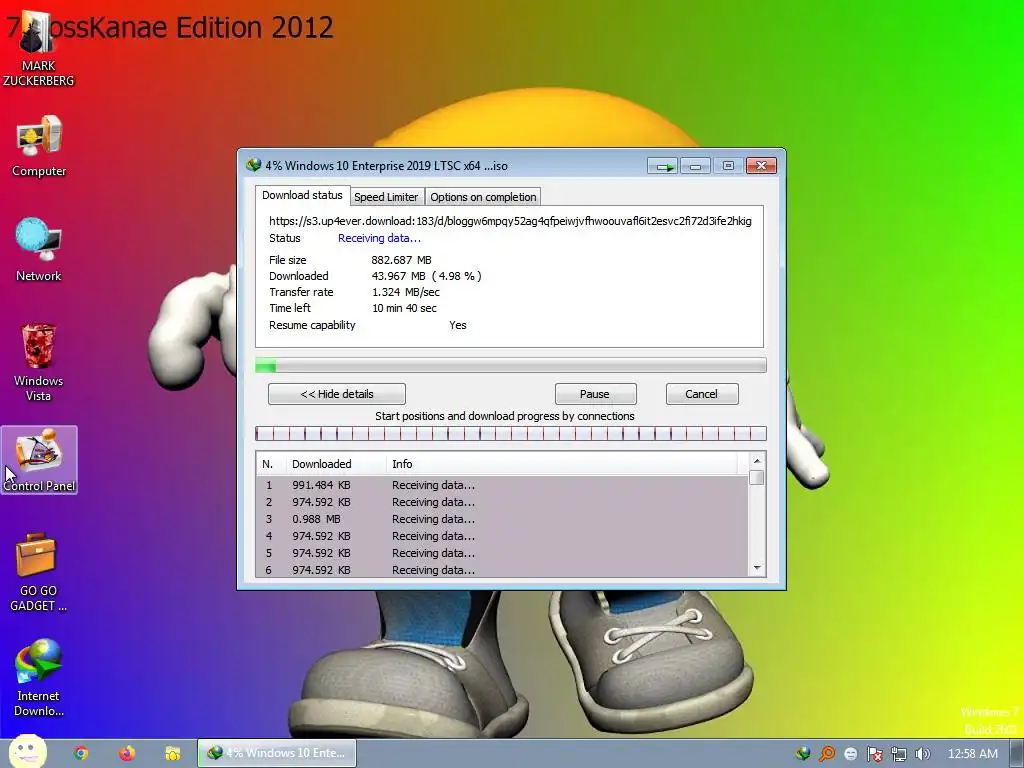The width and height of the screenshot is (1024, 768).
Task: Click the Start orb button
Action: click(x=27, y=752)
